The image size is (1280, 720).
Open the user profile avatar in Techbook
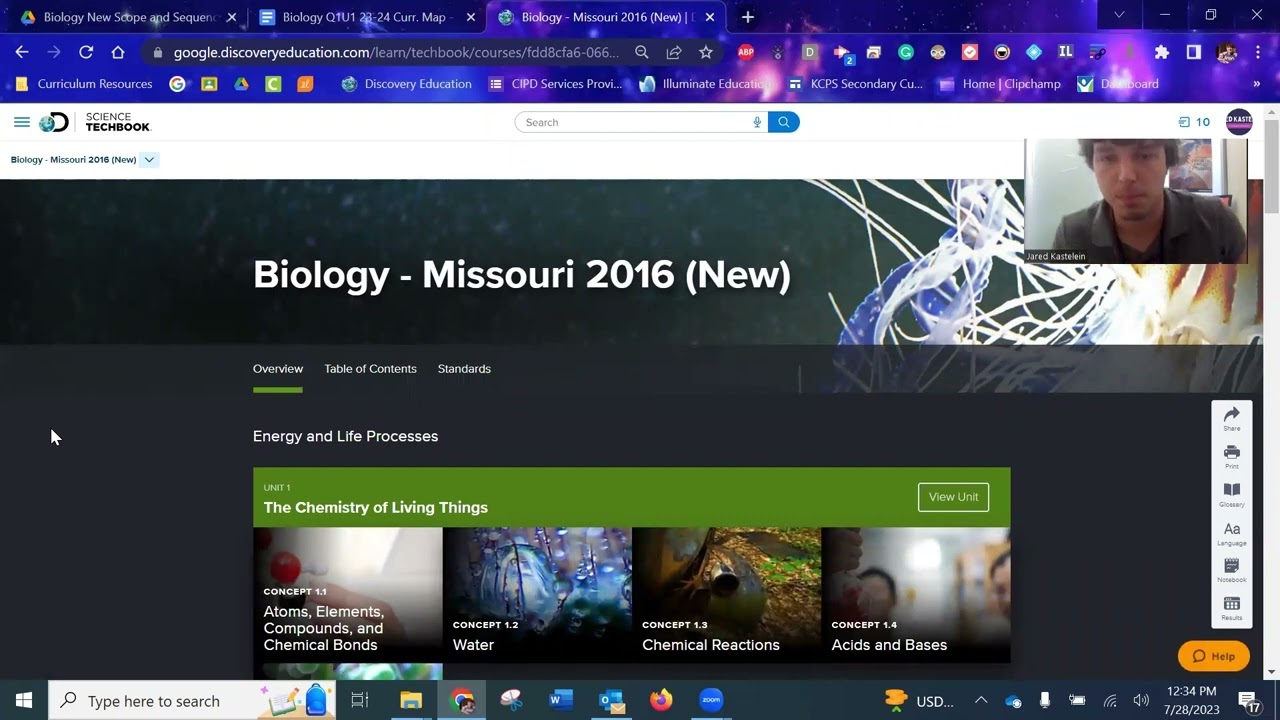click(x=1238, y=122)
